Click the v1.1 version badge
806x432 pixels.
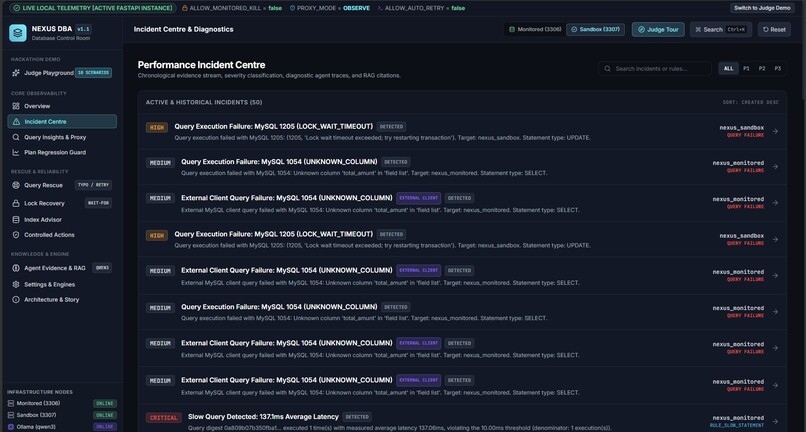coord(83,29)
